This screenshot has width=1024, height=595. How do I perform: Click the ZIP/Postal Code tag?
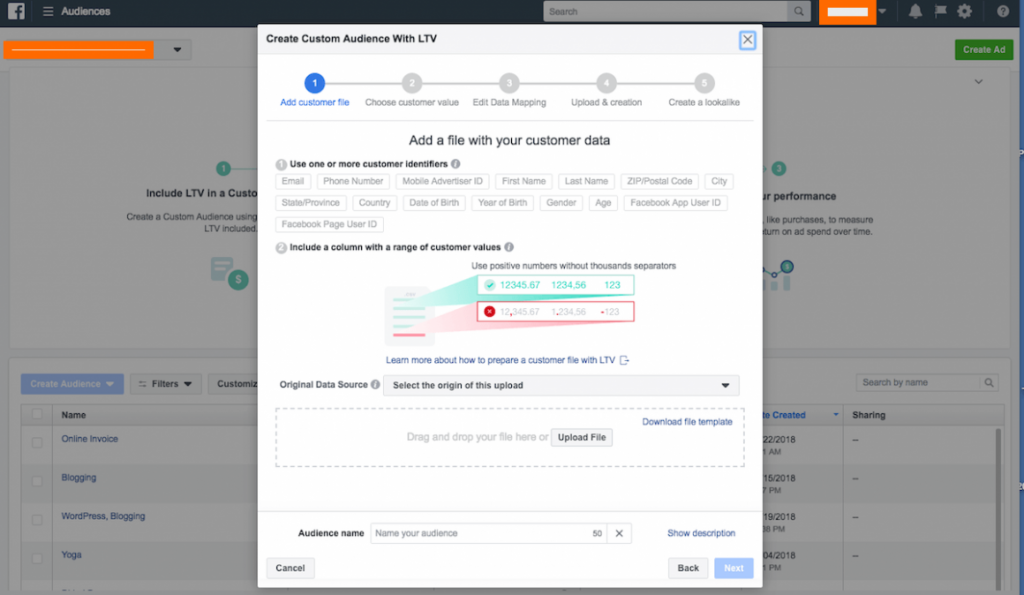pyautogui.click(x=659, y=181)
